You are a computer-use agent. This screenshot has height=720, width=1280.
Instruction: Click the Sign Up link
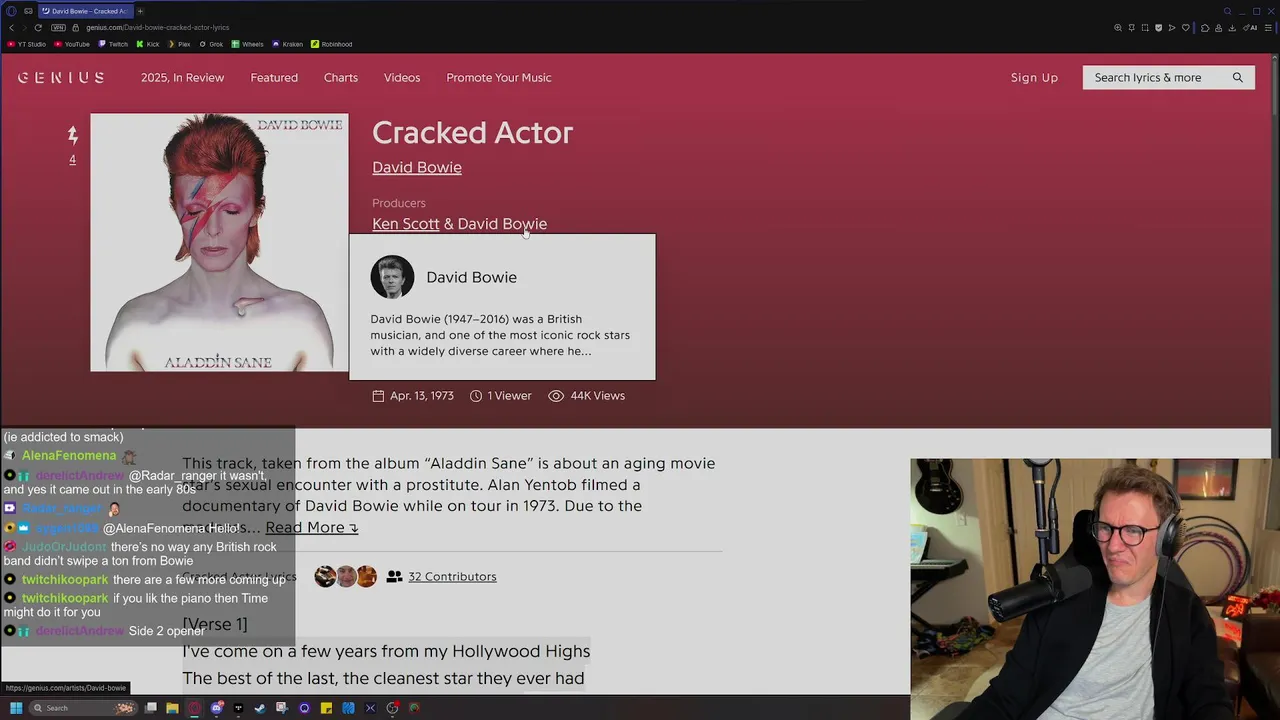(x=1034, y=77)
